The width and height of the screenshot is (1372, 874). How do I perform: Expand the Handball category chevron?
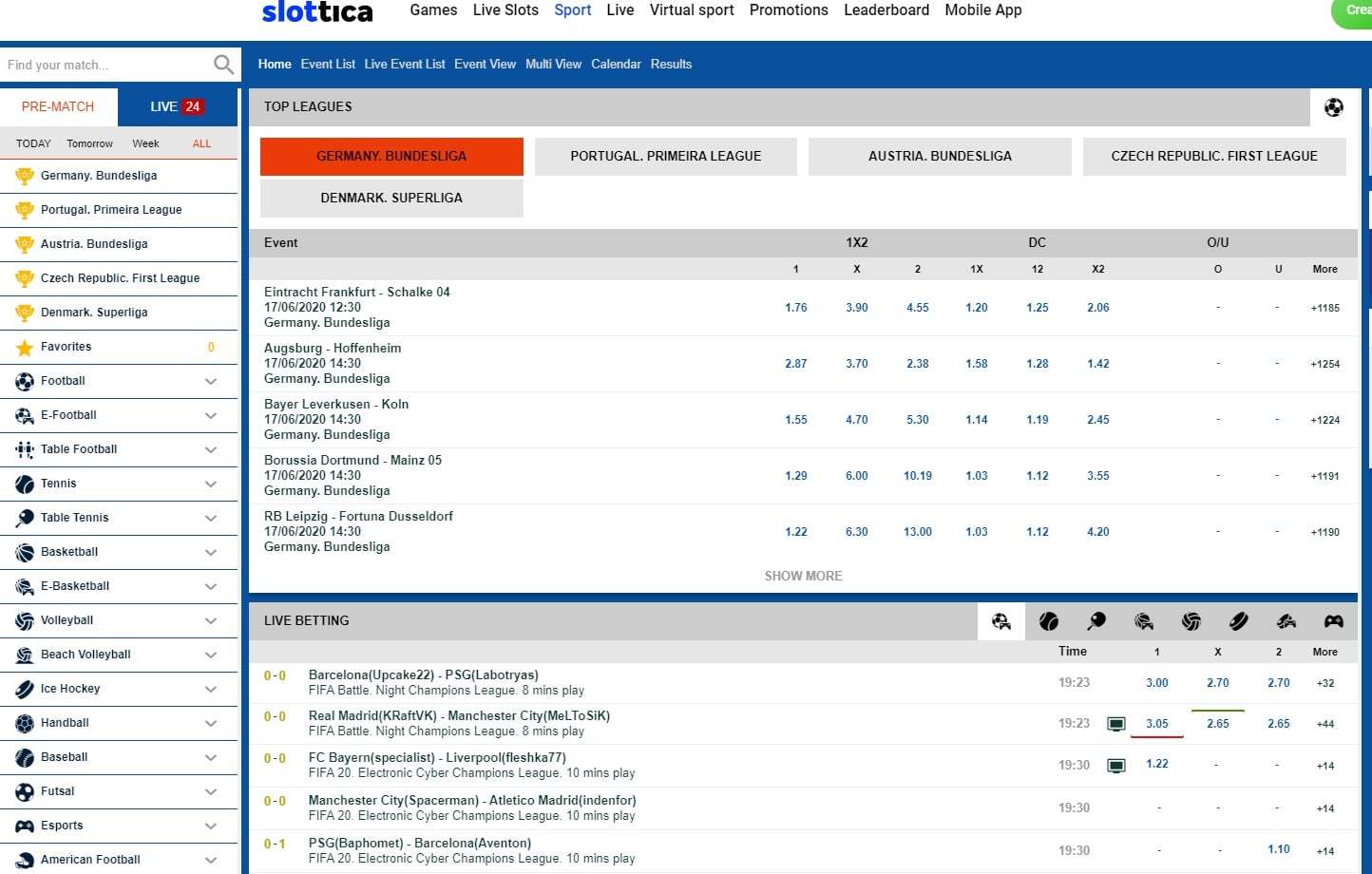coord(211,724)
